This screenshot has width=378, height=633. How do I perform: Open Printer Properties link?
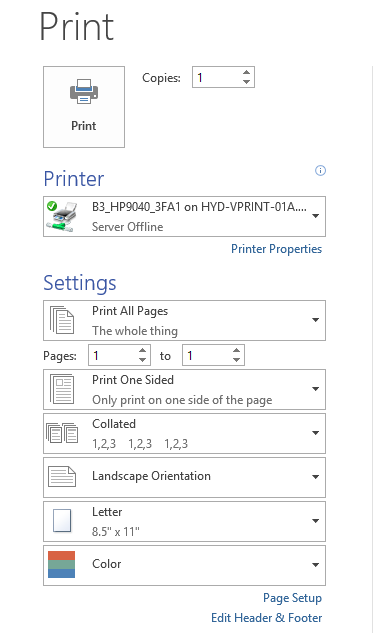point(276,249)
